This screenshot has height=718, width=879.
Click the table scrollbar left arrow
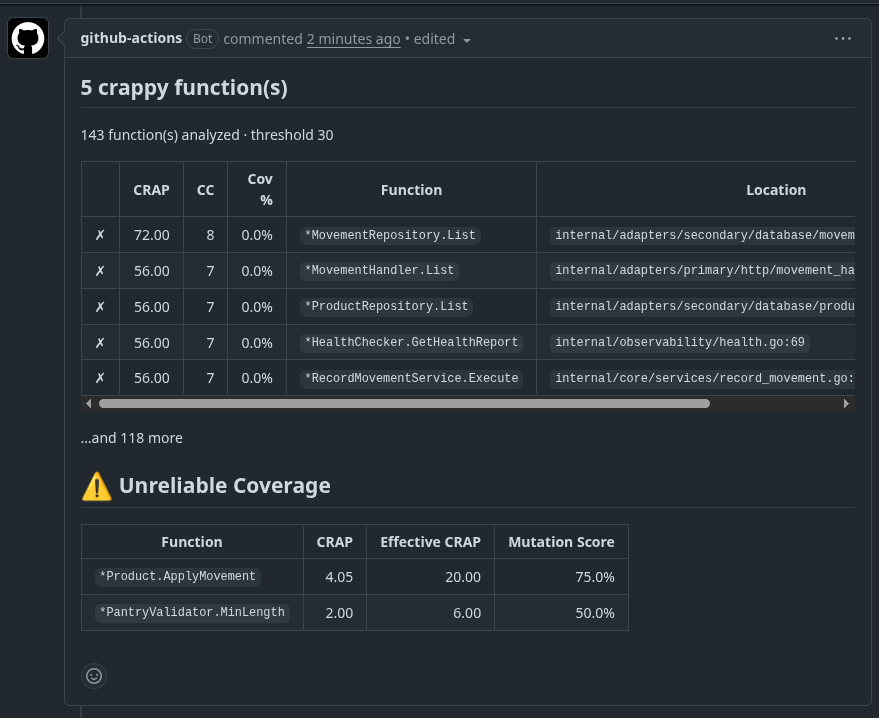coord(89,404)
